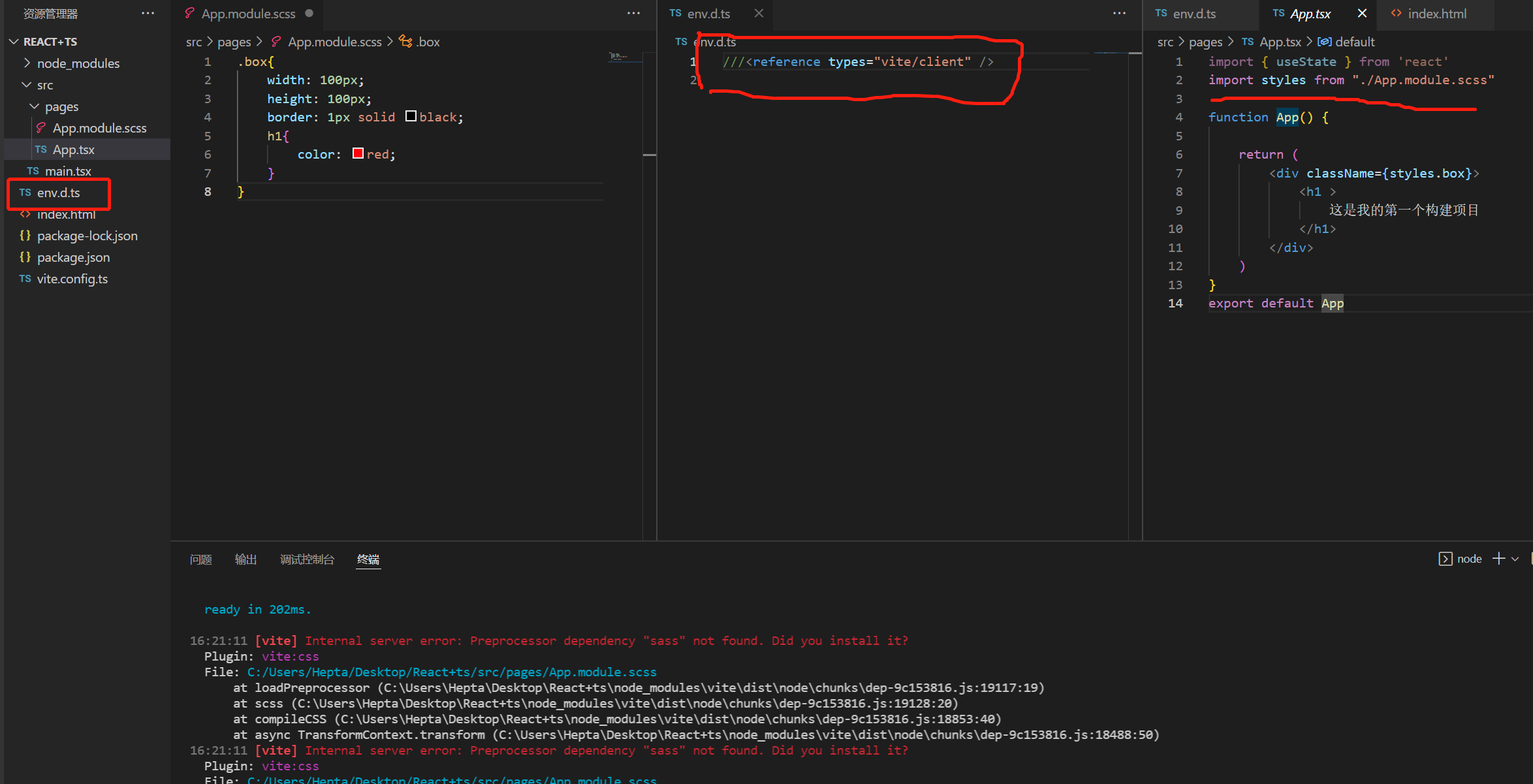Click the .box symbol icon in breadcrumb
The image size is (1533, 784).
coord(405,41)
